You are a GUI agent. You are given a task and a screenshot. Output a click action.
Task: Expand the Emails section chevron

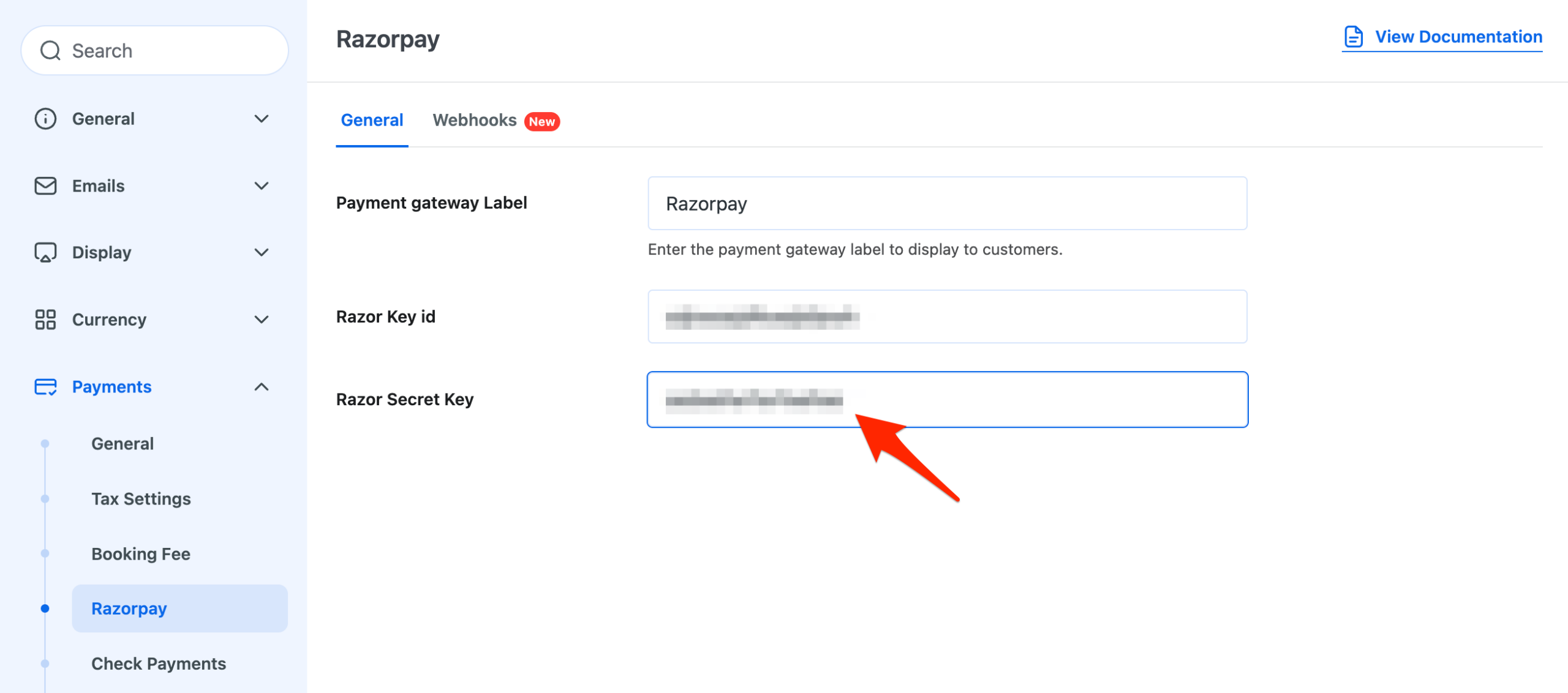262,185
